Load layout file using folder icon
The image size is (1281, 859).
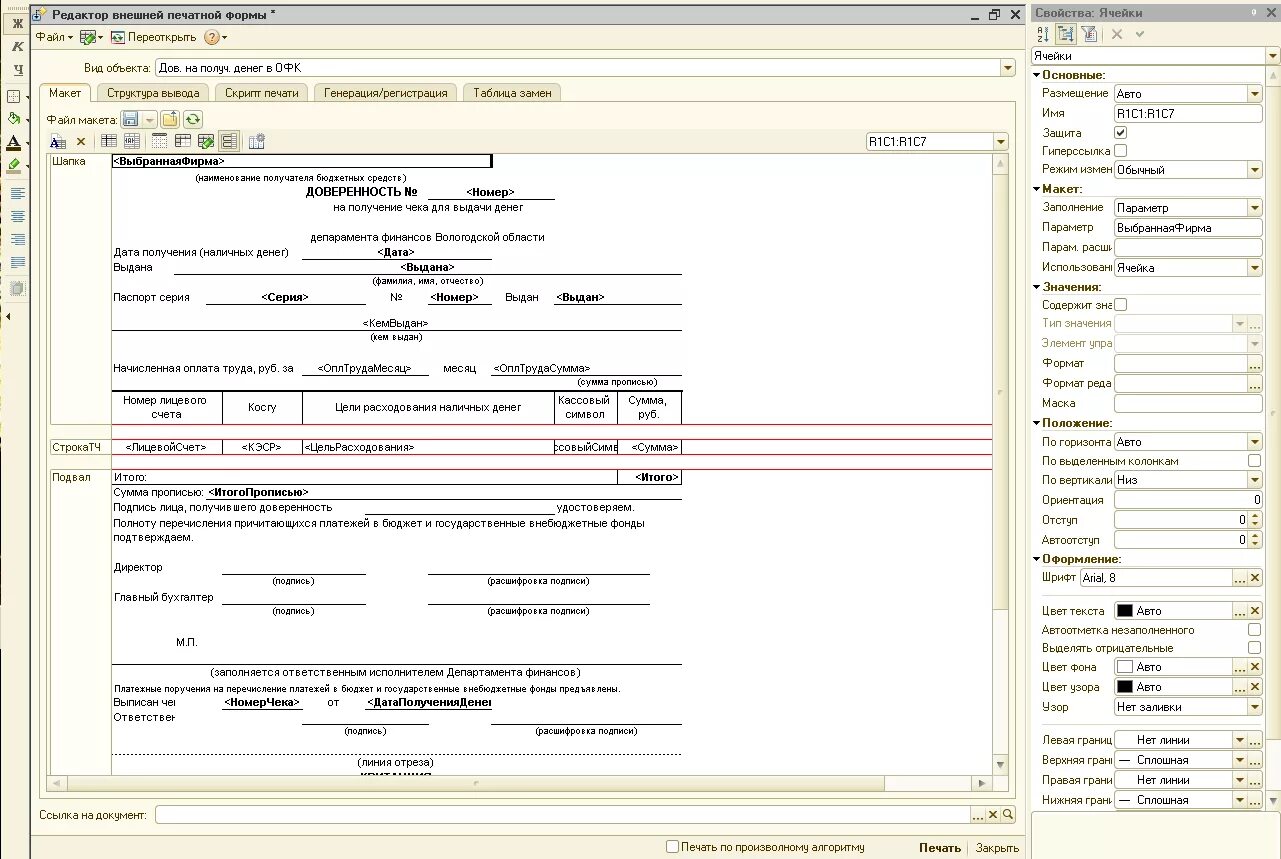pyautogui.click(x=170, y=118)
